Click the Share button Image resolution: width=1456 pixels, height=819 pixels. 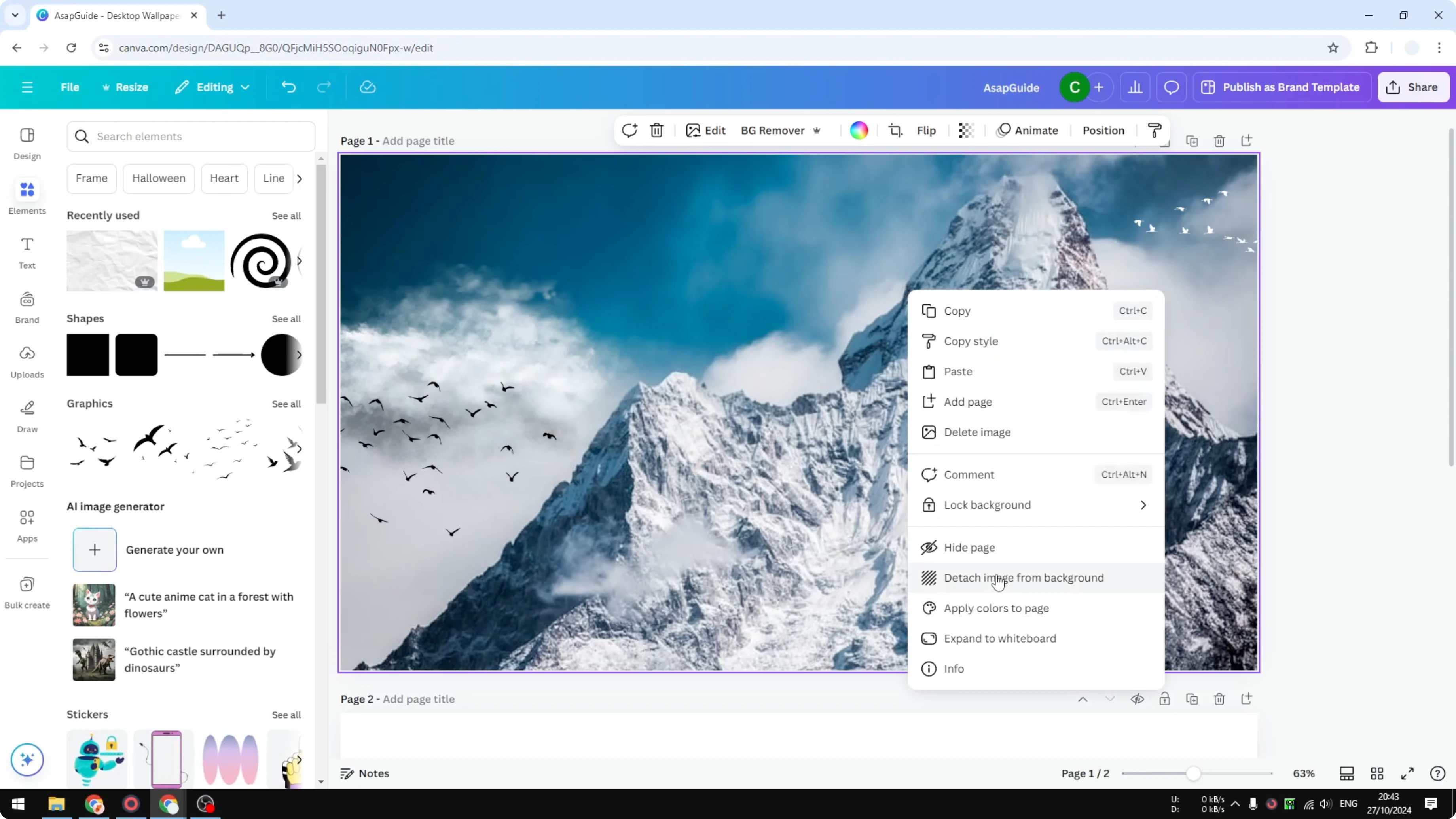click(x=1412, y=87)
